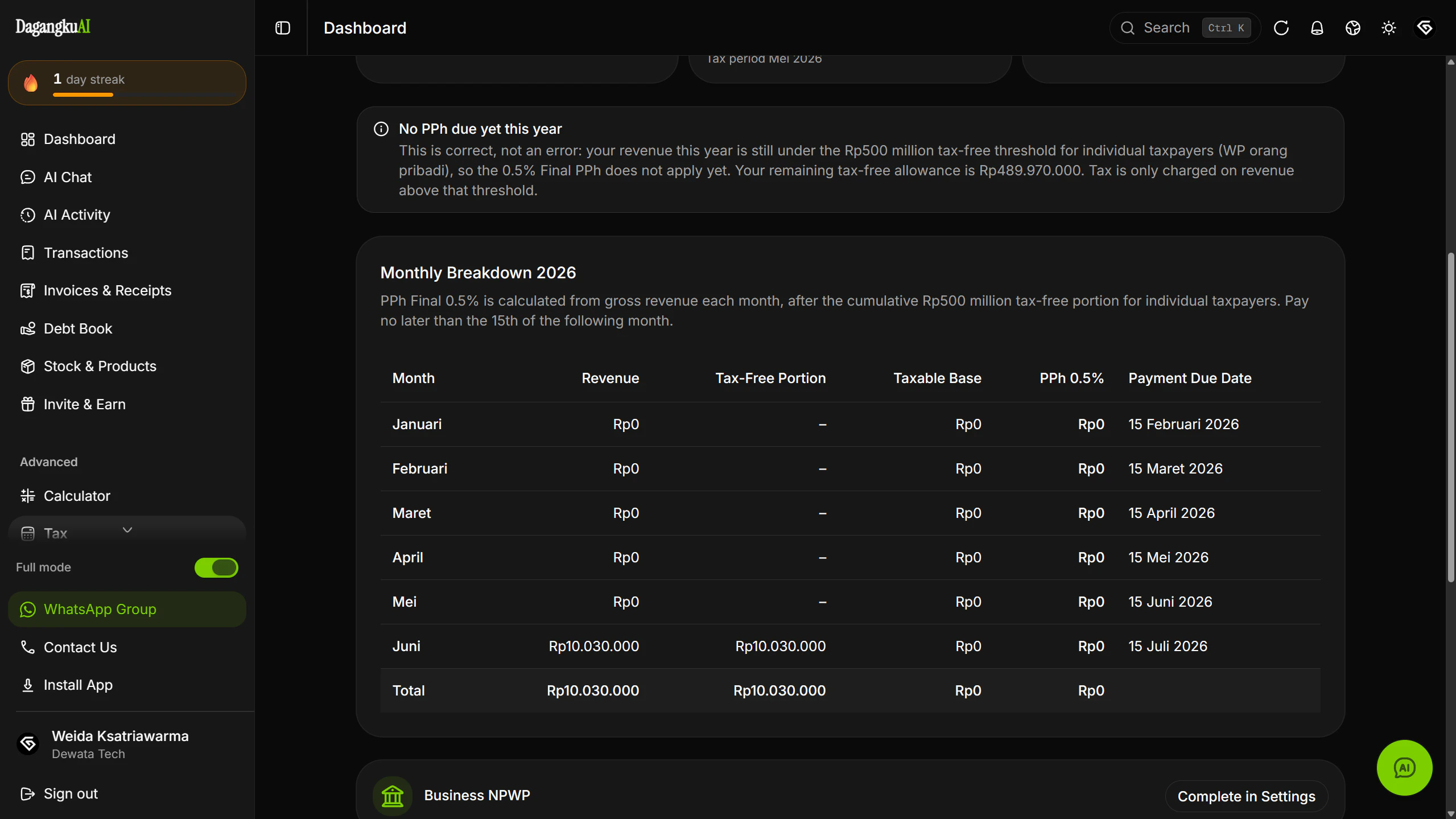Click the AI Activity clock icon
The height and width of the screenshot is (819, 1456).
[28, 215]
